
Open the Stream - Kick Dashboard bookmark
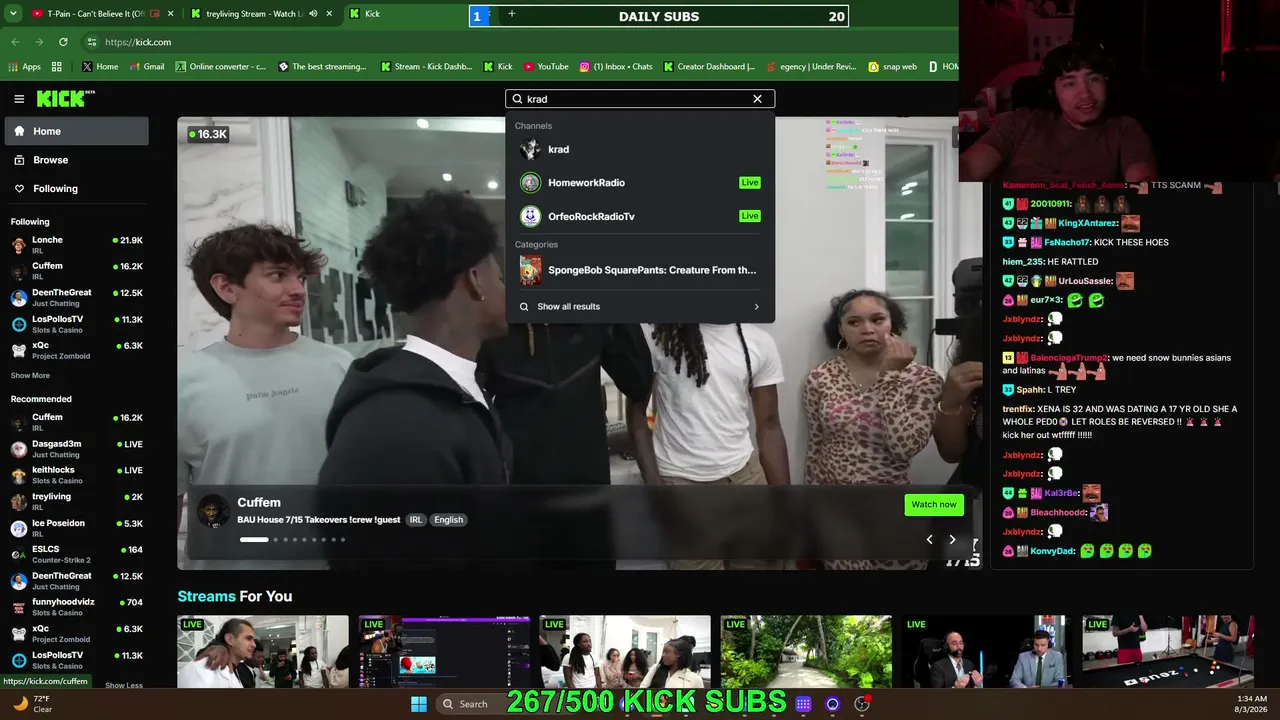pos(426,67)
